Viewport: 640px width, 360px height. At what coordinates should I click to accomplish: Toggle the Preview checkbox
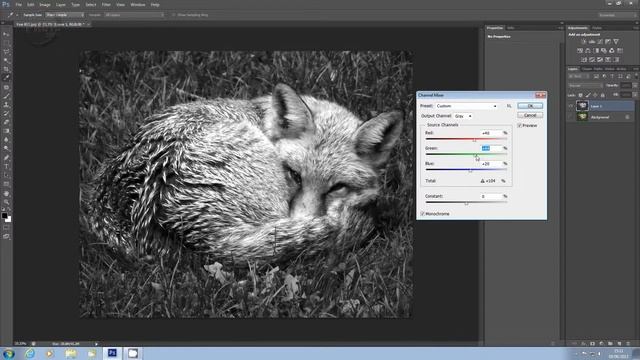[x=520, y=126]
